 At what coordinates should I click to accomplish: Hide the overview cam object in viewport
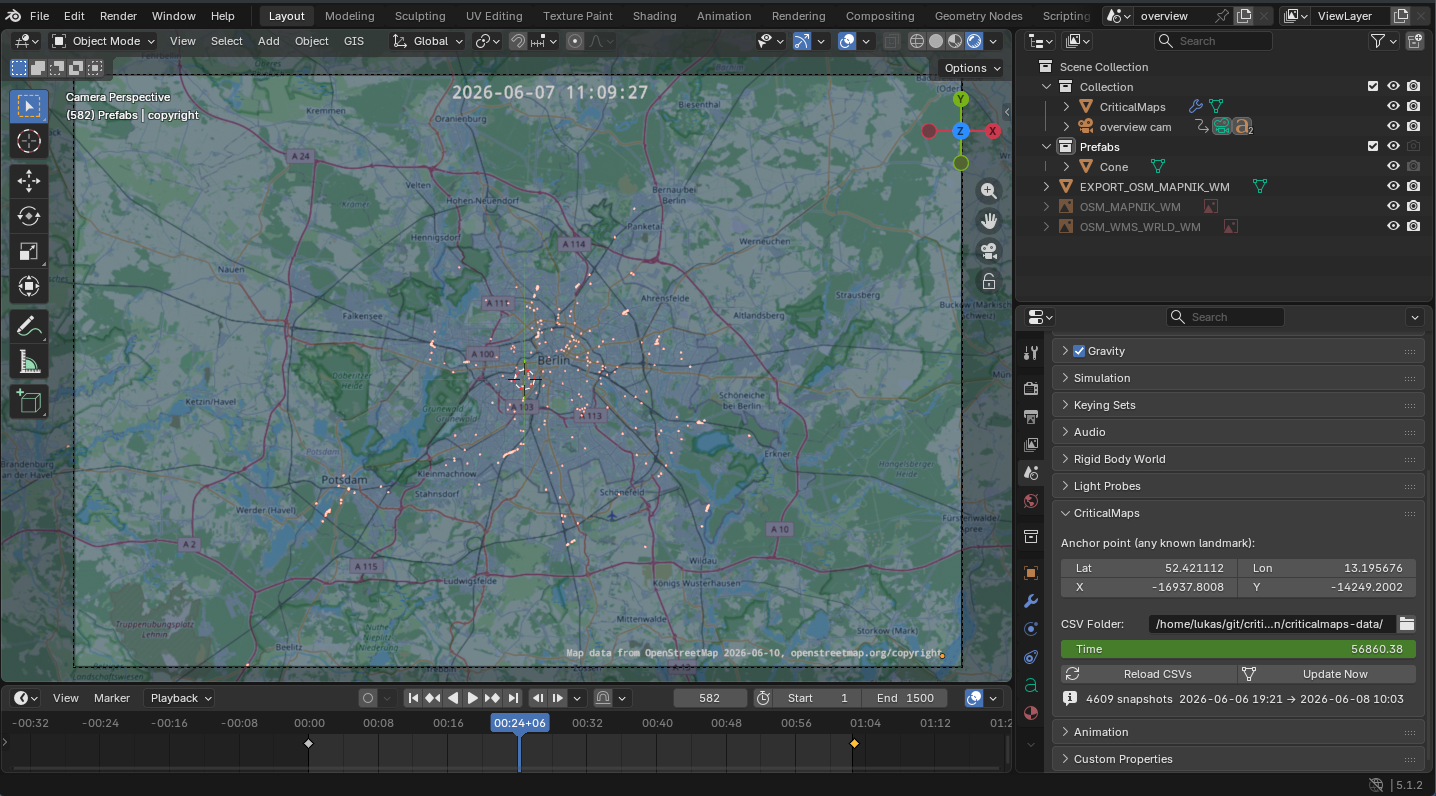[x=1393, y=127]
